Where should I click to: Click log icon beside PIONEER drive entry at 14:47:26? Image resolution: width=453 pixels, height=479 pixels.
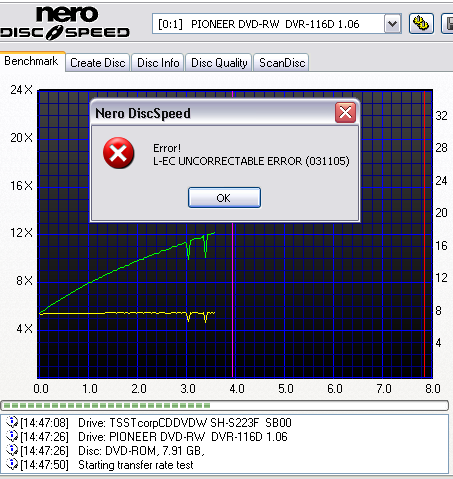(12, 436)
